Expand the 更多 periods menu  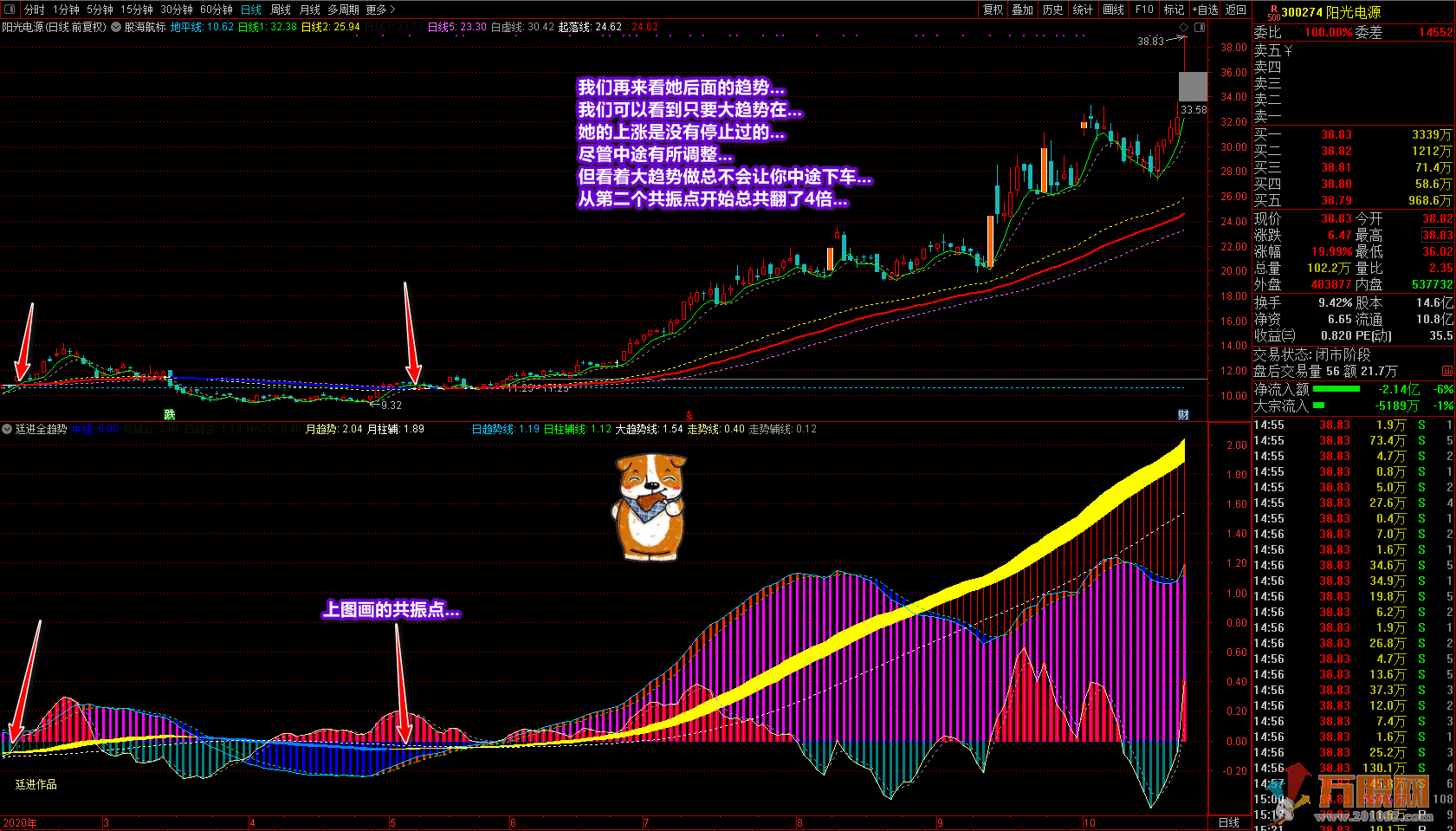coord(380,10)
